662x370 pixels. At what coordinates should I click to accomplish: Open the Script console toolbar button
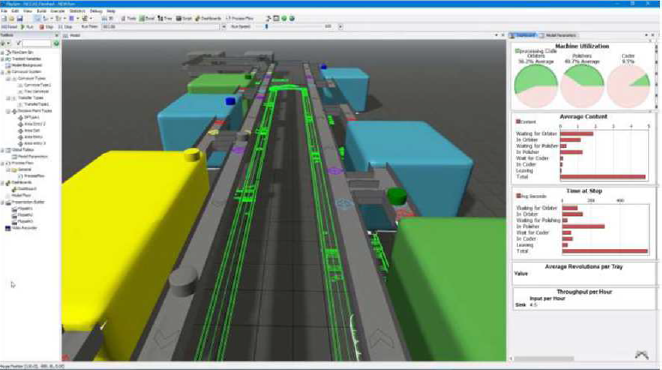coord(184,19)
